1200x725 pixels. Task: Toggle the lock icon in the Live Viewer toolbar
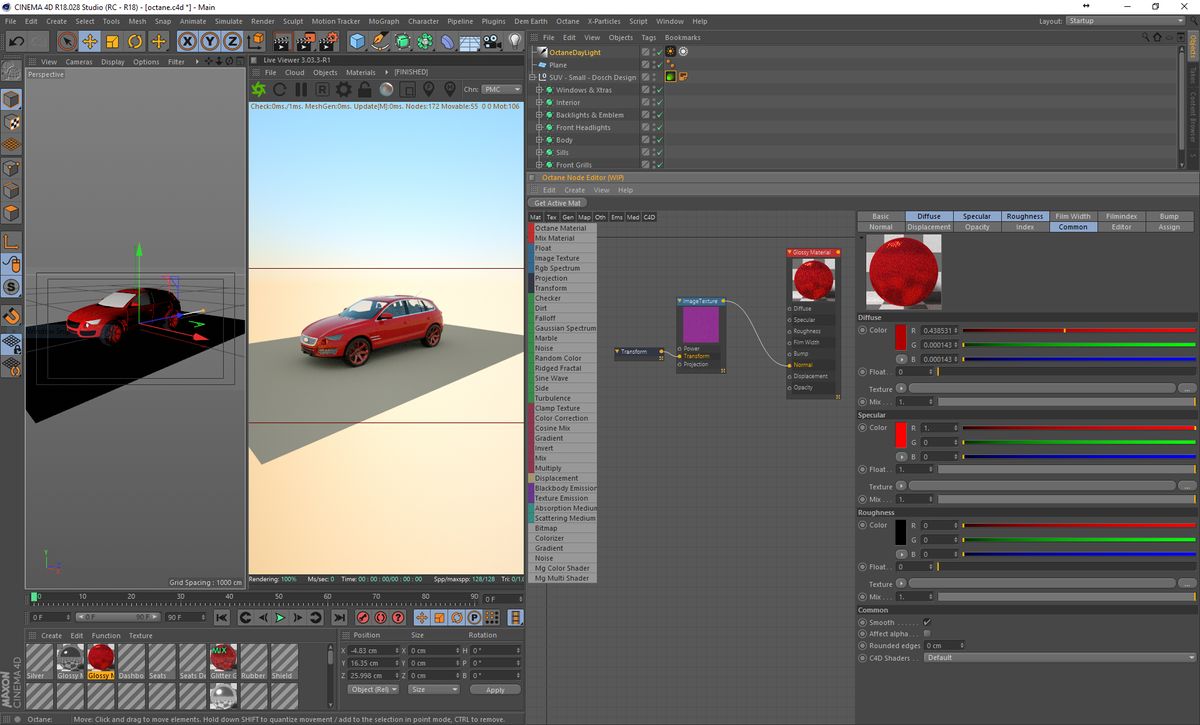tap(363, 88)
